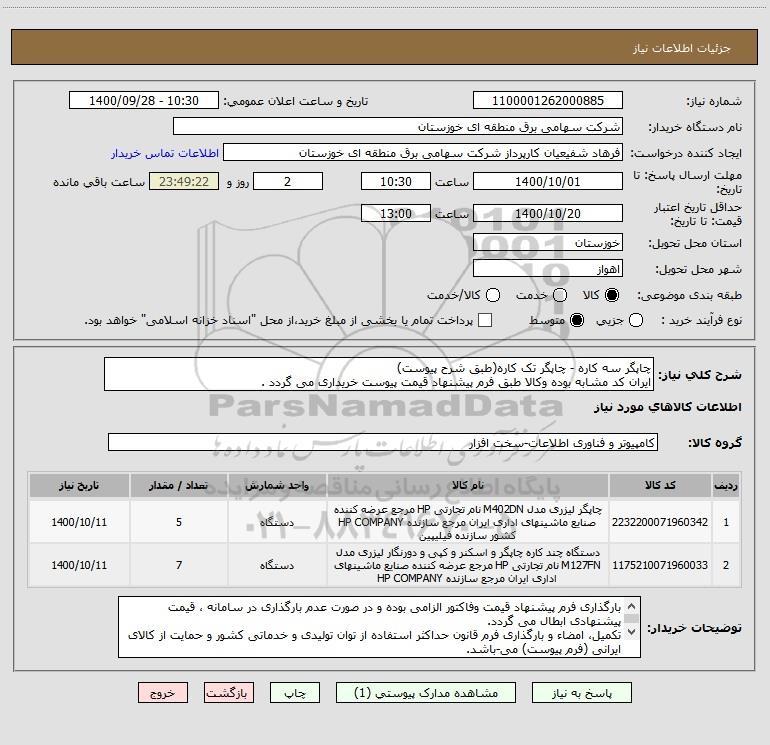Click the بازگشت back button

click(x=229, y=692)
